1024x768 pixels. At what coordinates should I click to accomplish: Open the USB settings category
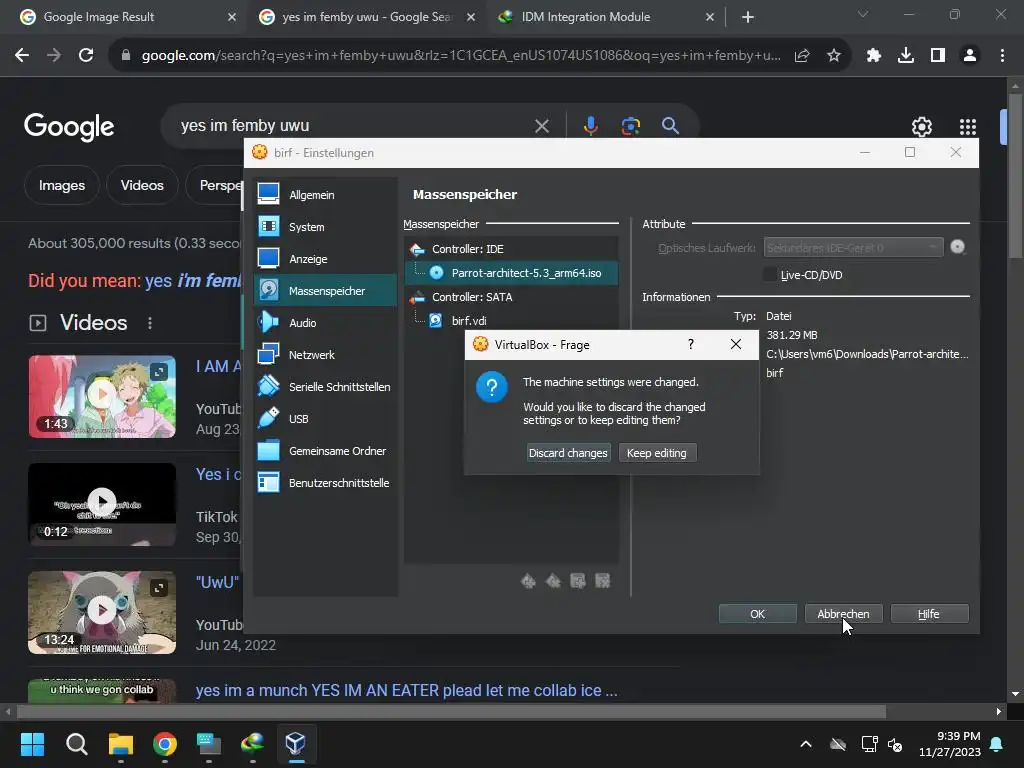(x=325, y=419)
